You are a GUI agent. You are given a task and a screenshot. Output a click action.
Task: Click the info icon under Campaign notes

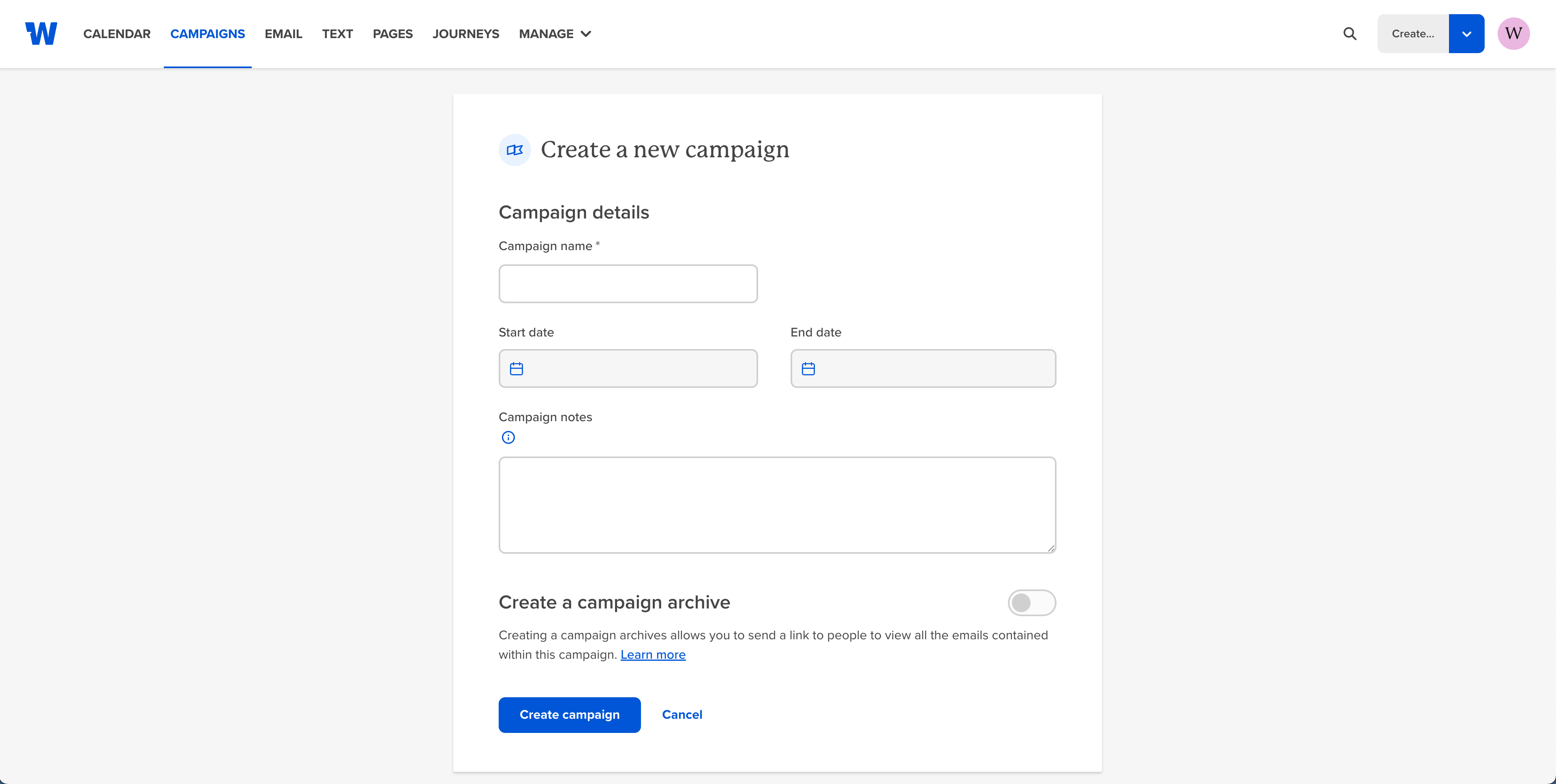pyautogui.click(x=508, y=437)
